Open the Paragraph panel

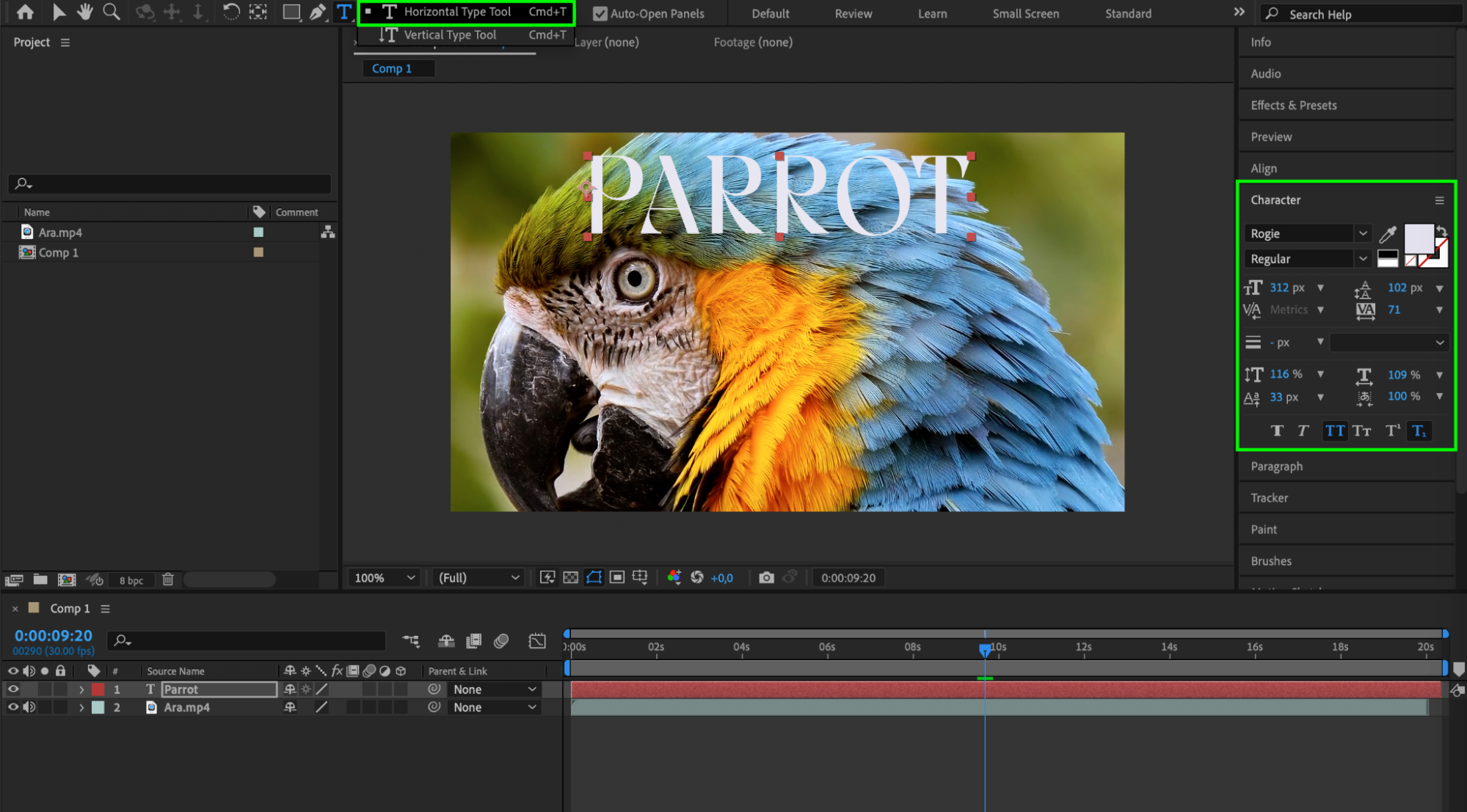[1276, 466]
